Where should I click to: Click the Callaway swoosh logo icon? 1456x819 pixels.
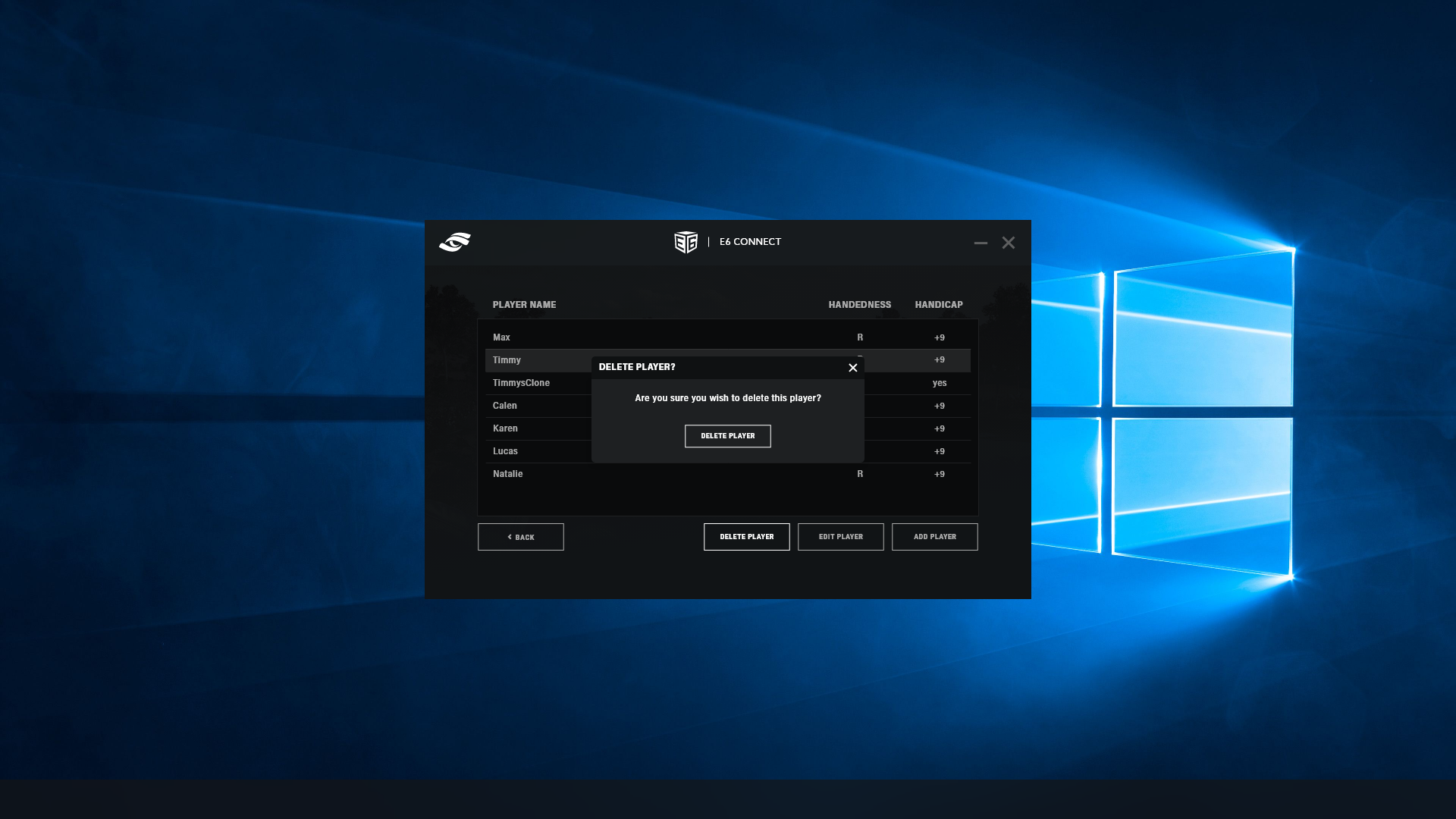pos(455,242)
